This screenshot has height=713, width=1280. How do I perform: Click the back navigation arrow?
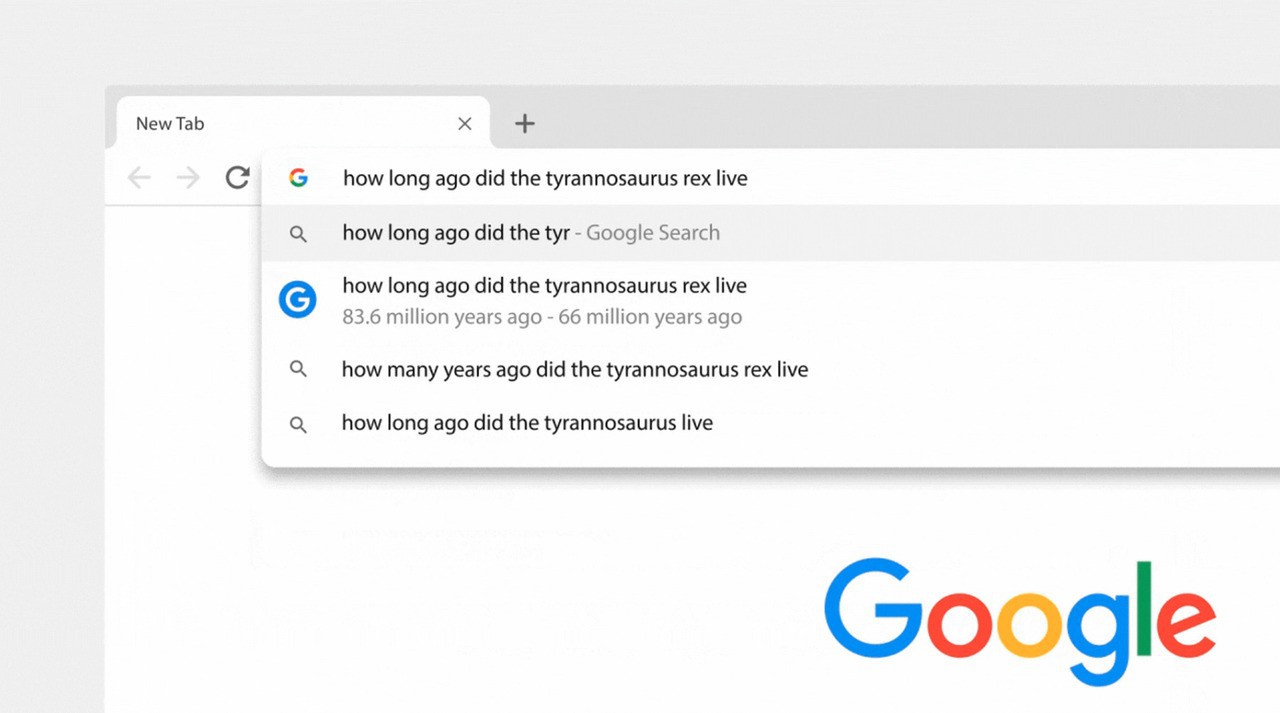point(139,178)
